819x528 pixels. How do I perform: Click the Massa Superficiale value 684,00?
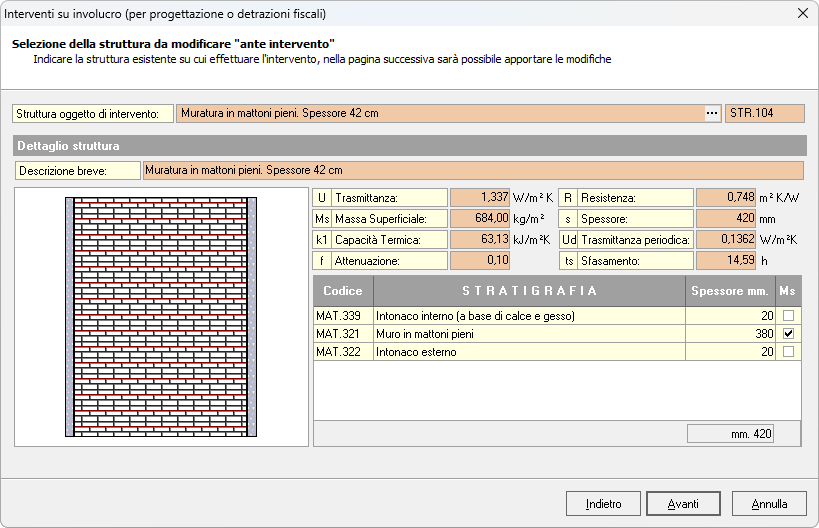[x=481, y=218]
